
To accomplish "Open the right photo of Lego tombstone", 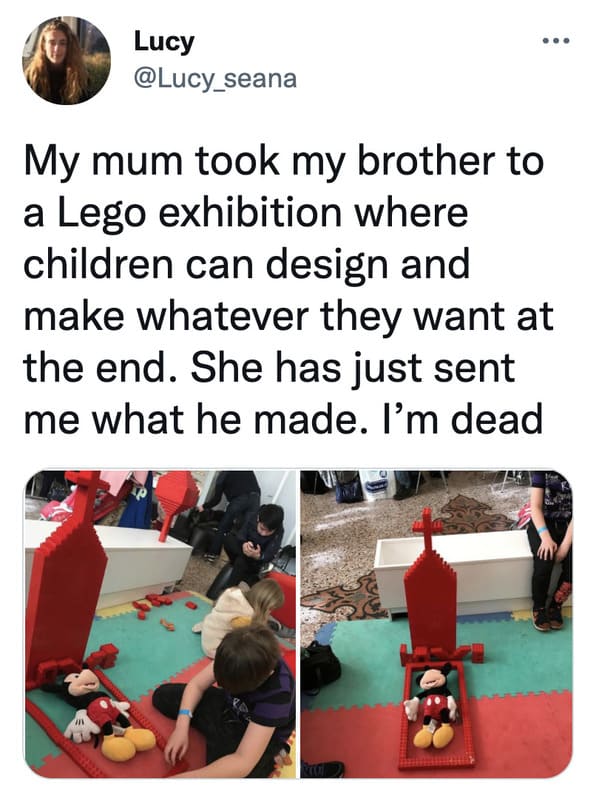I will [x=437, y=624].
